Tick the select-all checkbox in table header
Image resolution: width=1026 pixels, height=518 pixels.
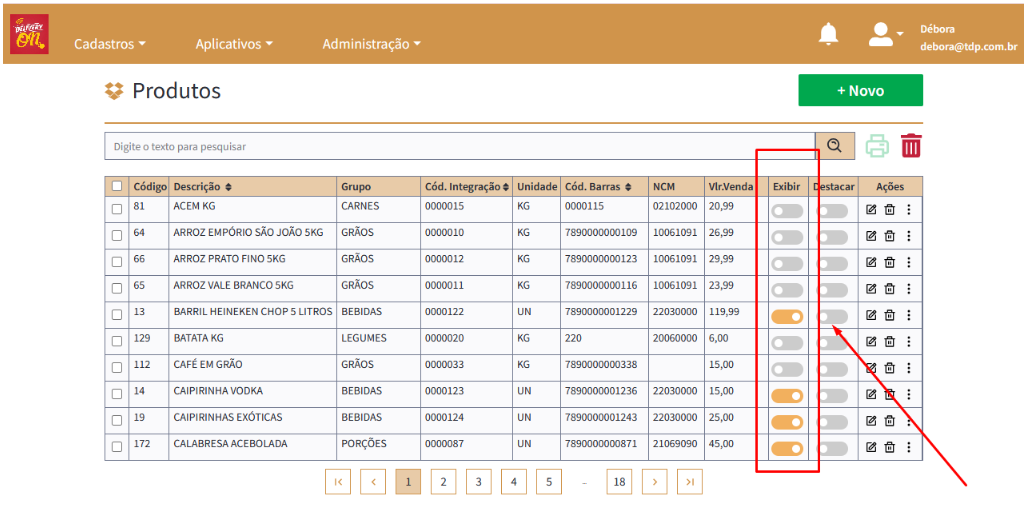coord(117,187)
